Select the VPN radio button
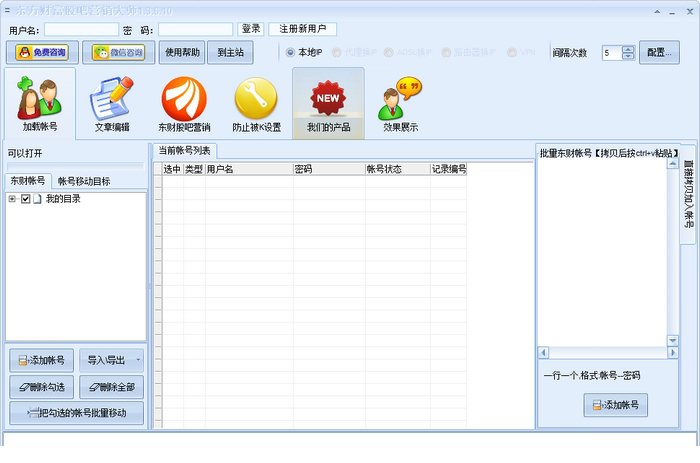The height and width of the screenshot is (463, 700). 512,52
